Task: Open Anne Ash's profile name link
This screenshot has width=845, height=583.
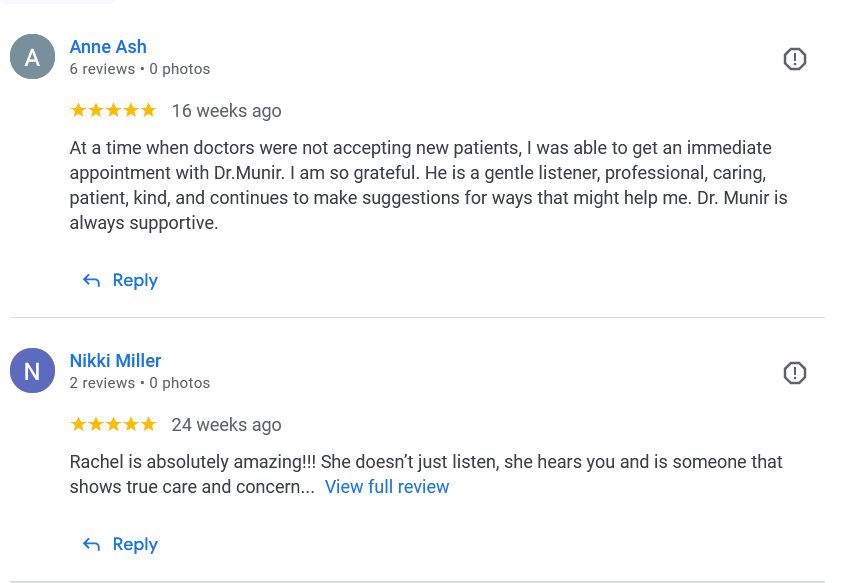Action: [108, 47]
